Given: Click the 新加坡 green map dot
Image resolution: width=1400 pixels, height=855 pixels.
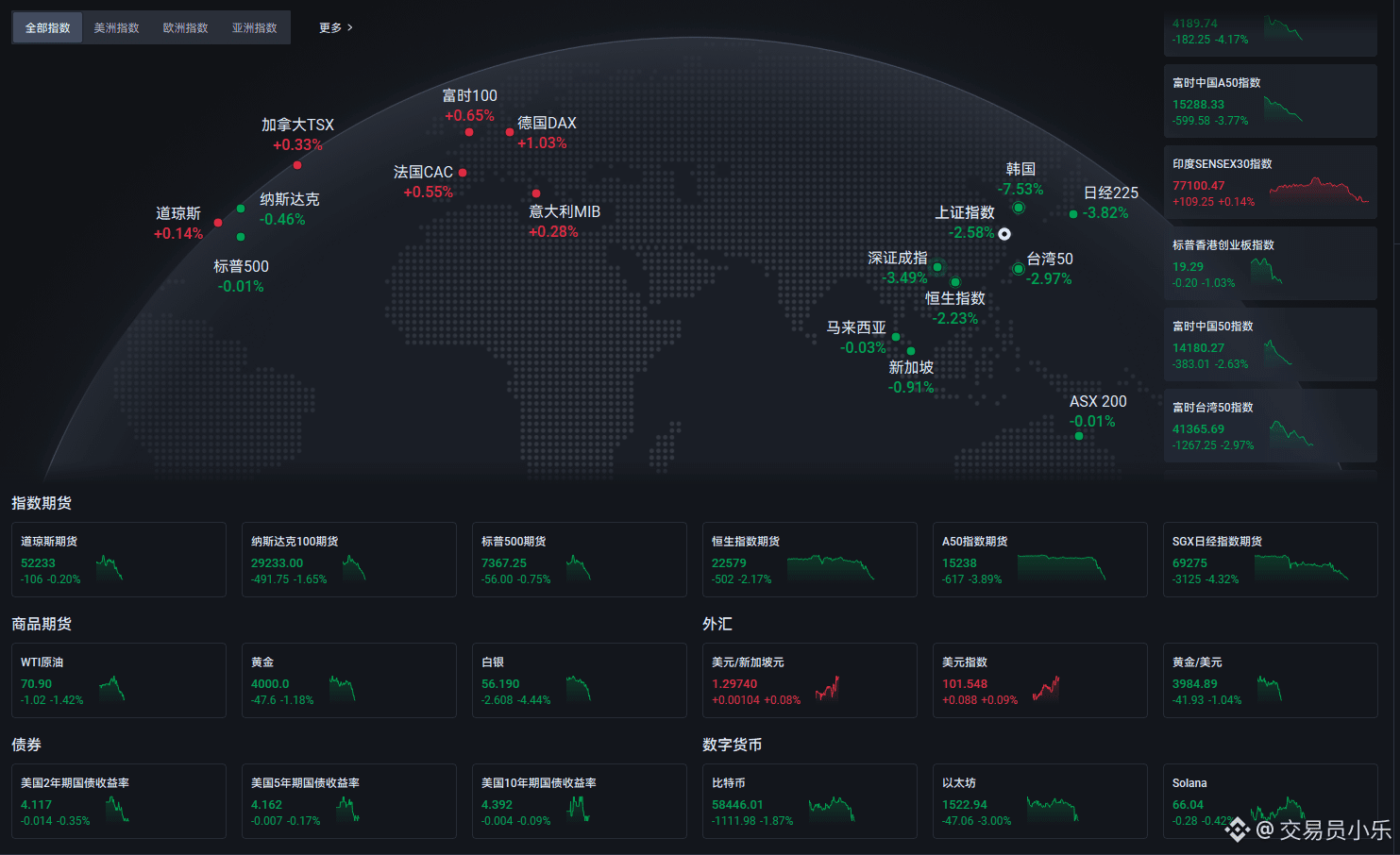Looking at the screenshot, I should [x=911, y=351].
